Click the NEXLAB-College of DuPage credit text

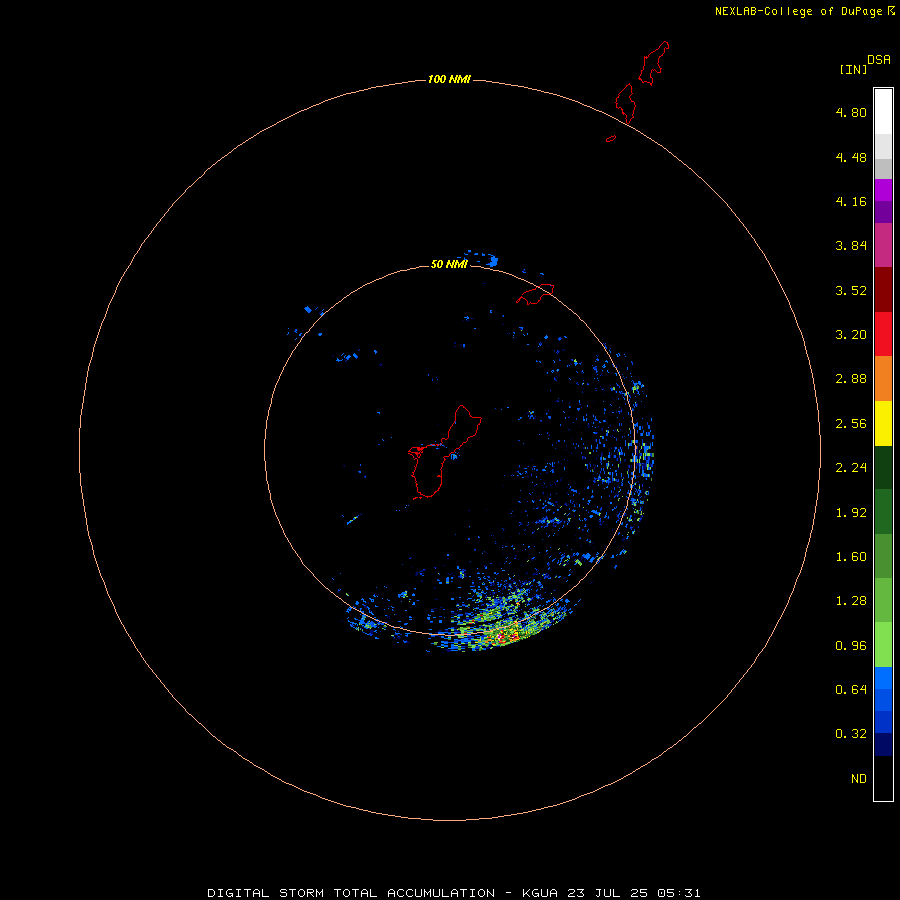(x=799, y=11)
